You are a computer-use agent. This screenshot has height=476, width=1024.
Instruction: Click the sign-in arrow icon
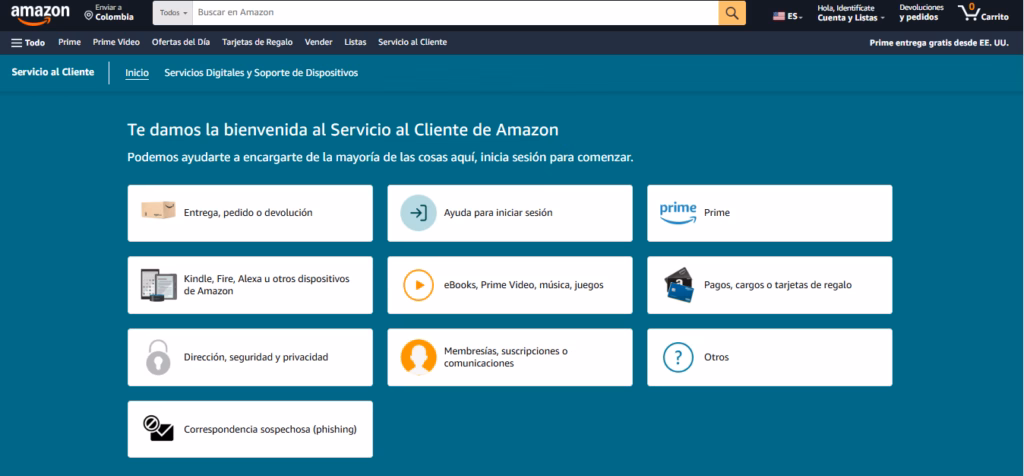tap(418, 213)
